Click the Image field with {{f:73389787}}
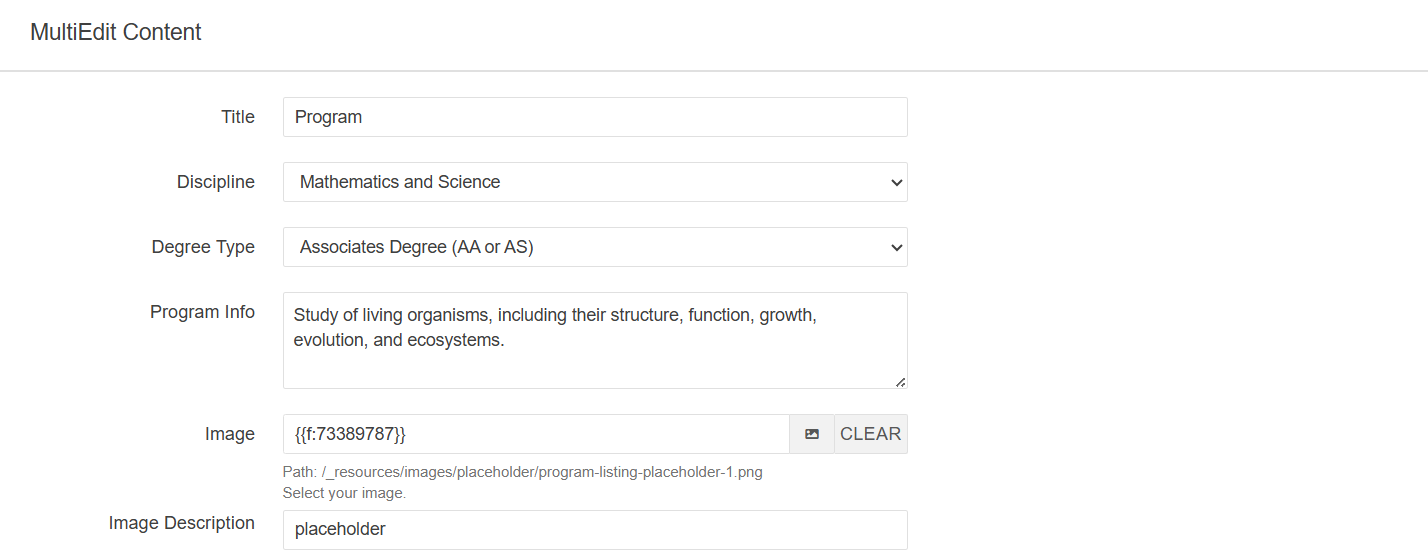The image size is (1428, 556). tap(536, 434)
